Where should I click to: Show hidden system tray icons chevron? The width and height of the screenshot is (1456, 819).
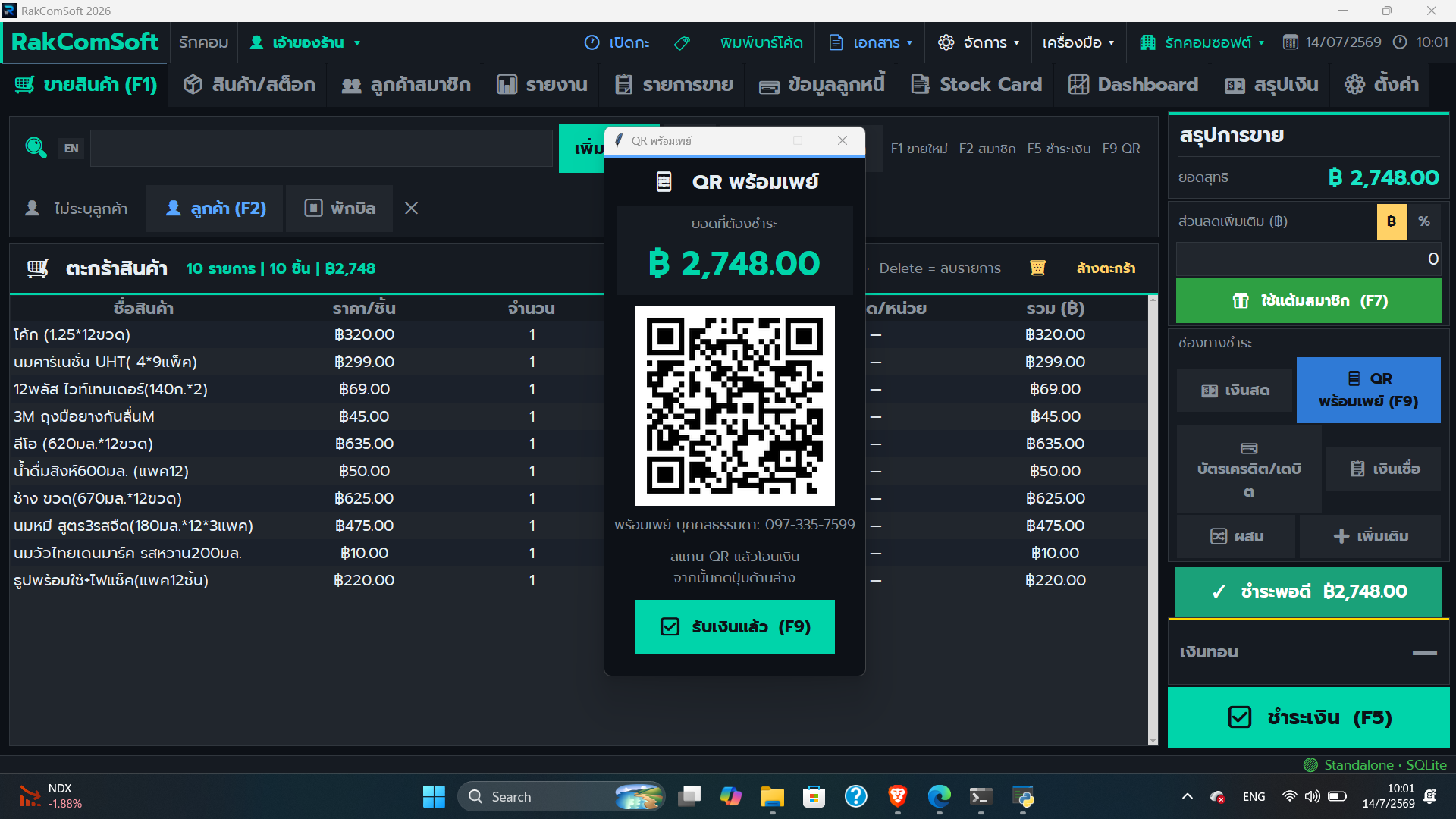1187,796
